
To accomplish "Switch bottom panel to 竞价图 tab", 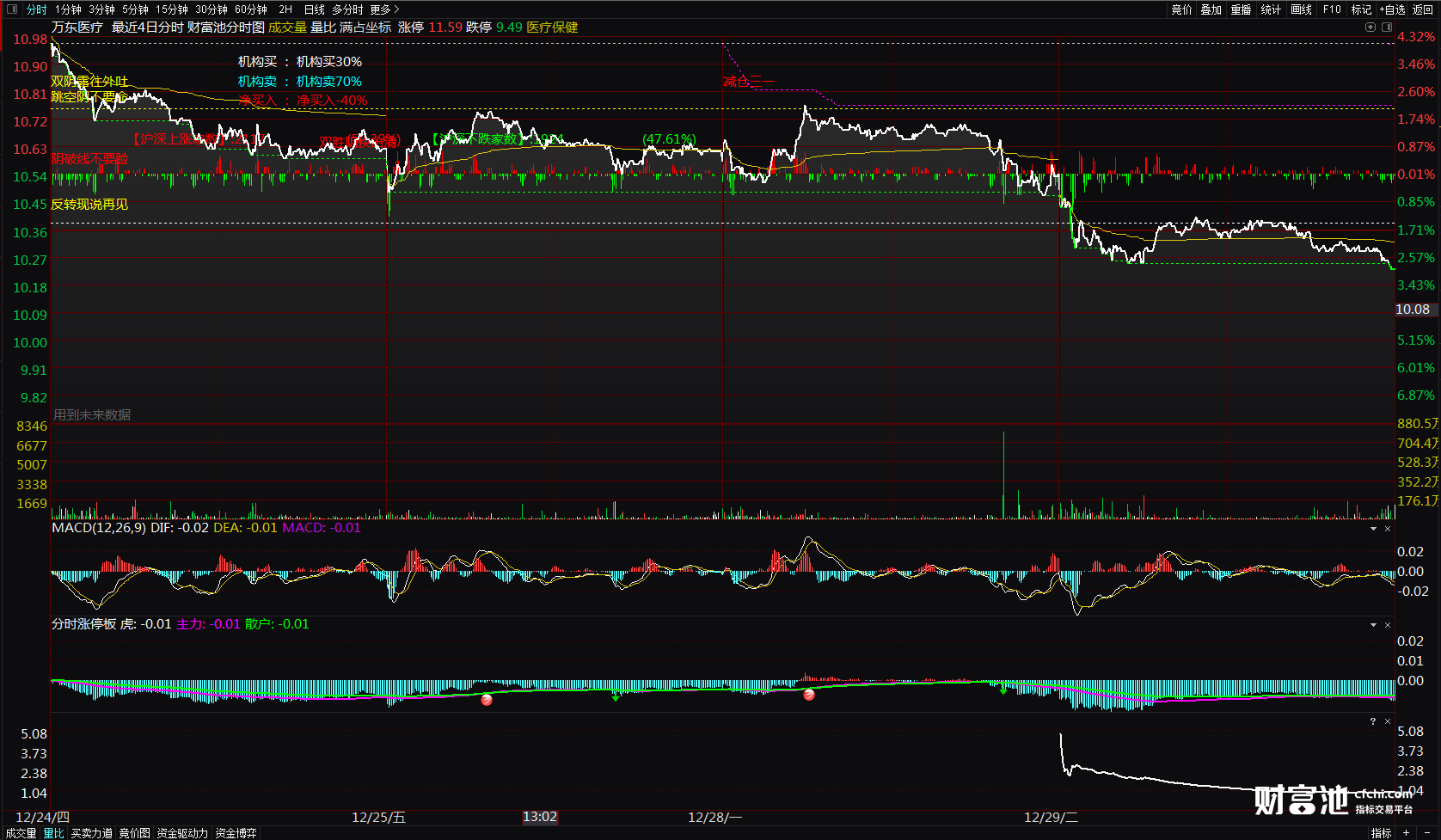I will coord(134,833).
